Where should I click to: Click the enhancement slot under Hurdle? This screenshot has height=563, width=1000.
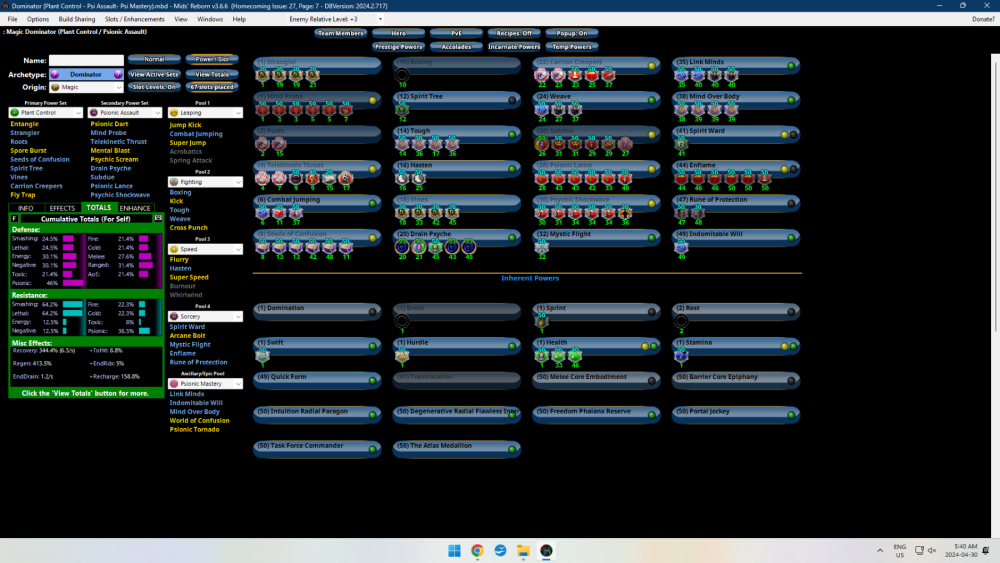[402, 356]
